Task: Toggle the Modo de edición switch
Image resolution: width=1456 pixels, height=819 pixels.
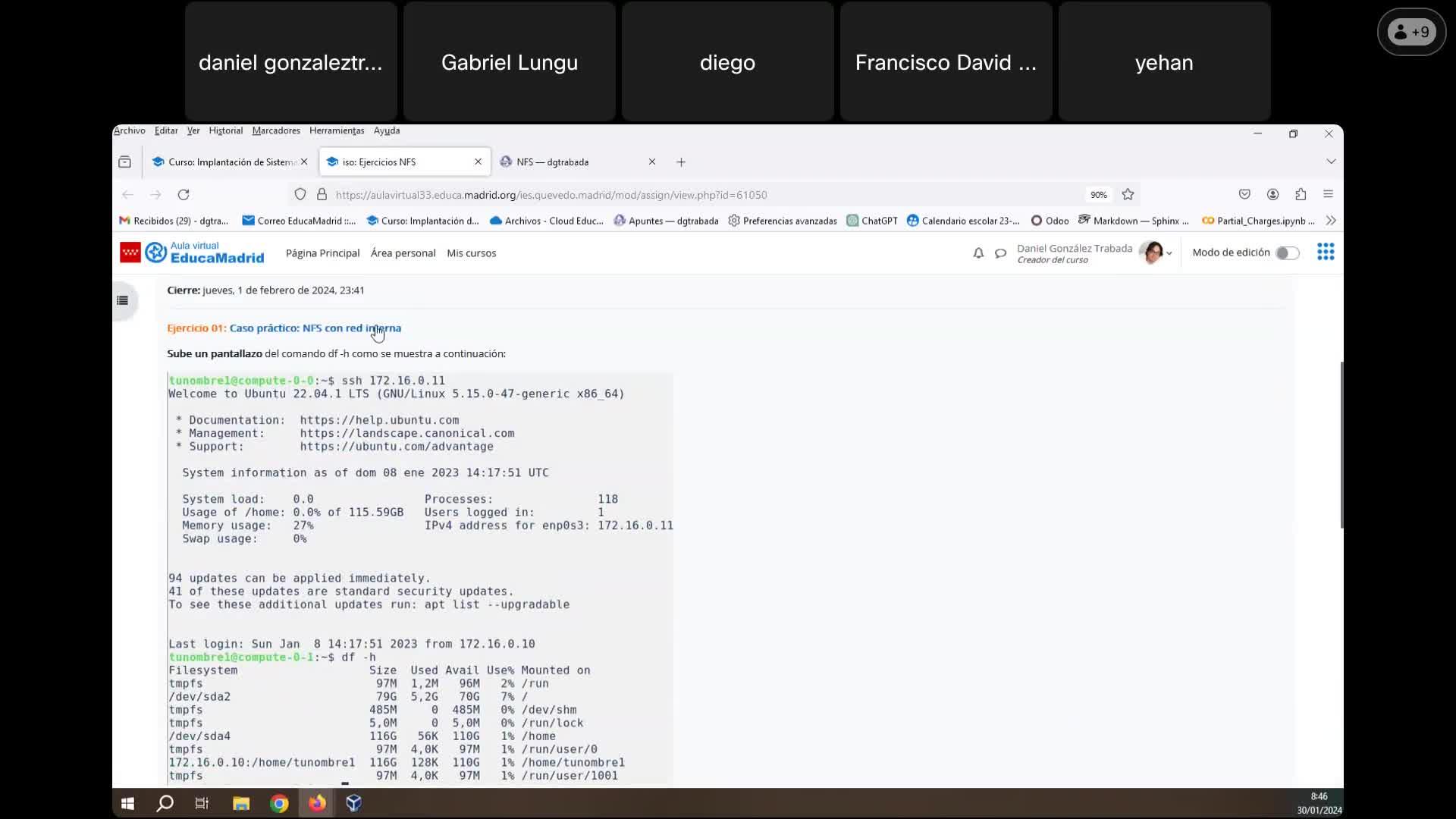Action: (x=1287, y=253)
